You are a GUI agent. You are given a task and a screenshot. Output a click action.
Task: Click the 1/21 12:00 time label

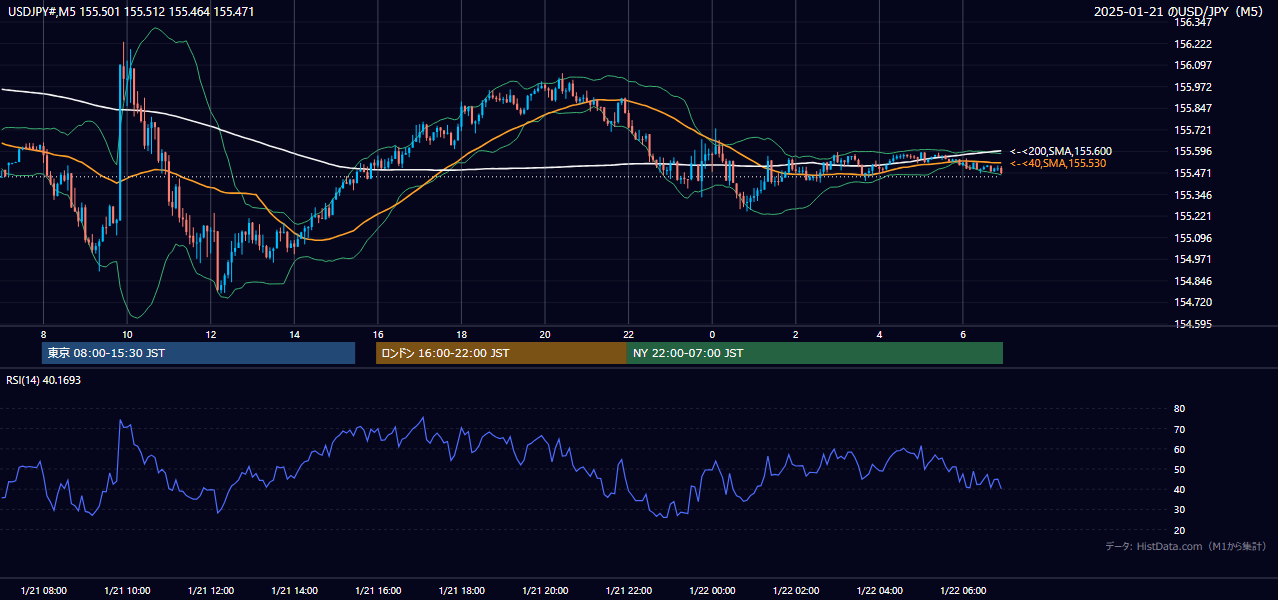click(211, 591)
